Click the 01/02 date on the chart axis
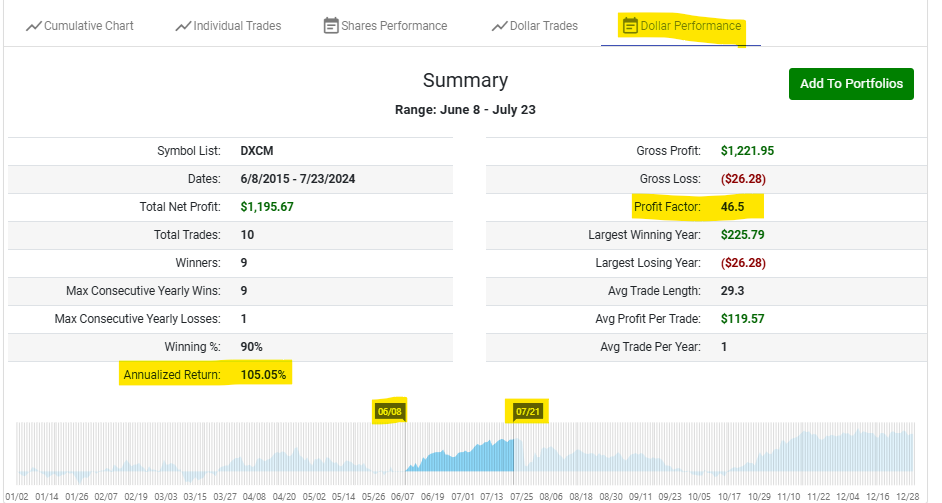 [17, 496]
